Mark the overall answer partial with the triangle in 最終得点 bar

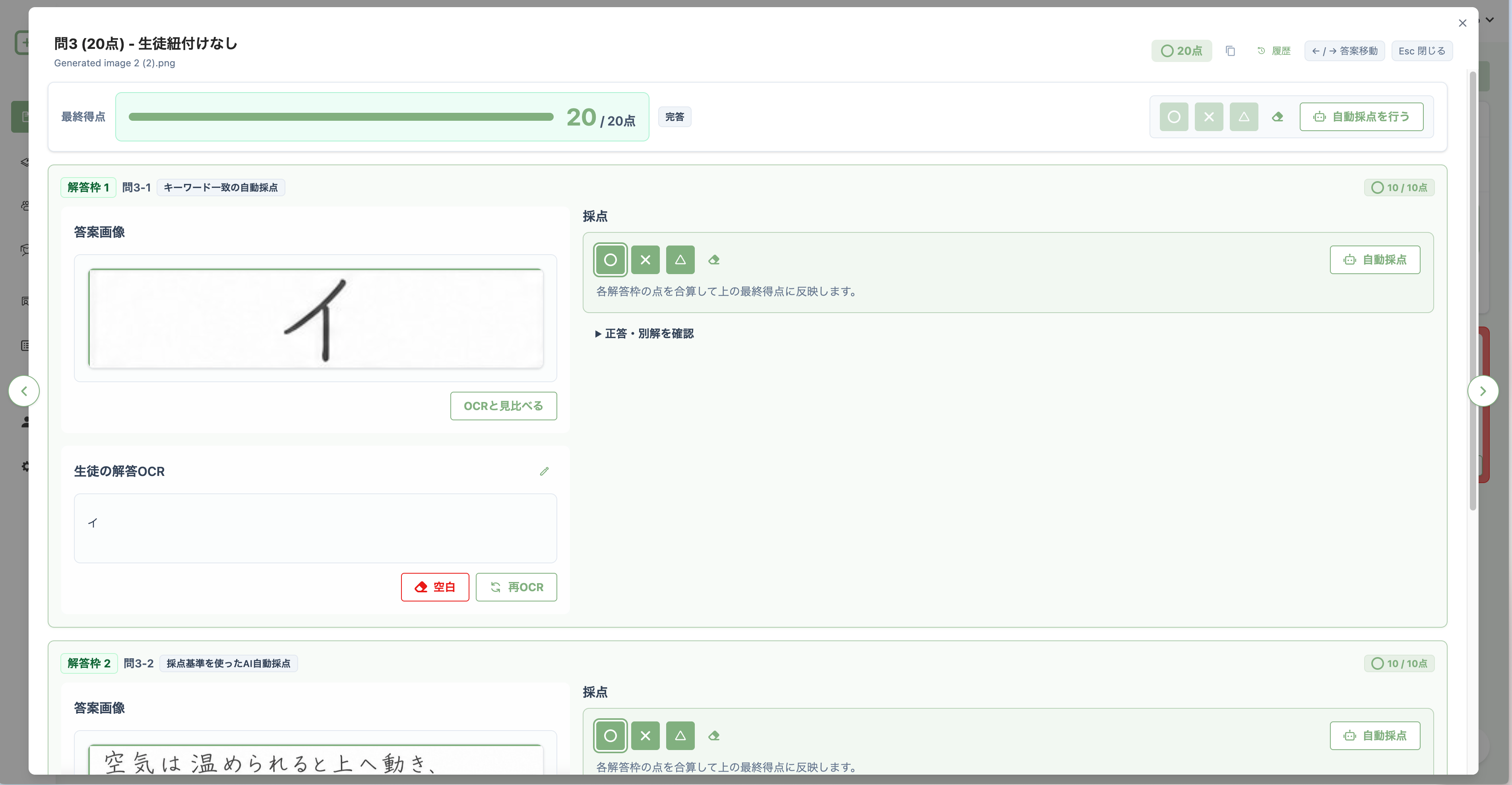pos(1244,117)
